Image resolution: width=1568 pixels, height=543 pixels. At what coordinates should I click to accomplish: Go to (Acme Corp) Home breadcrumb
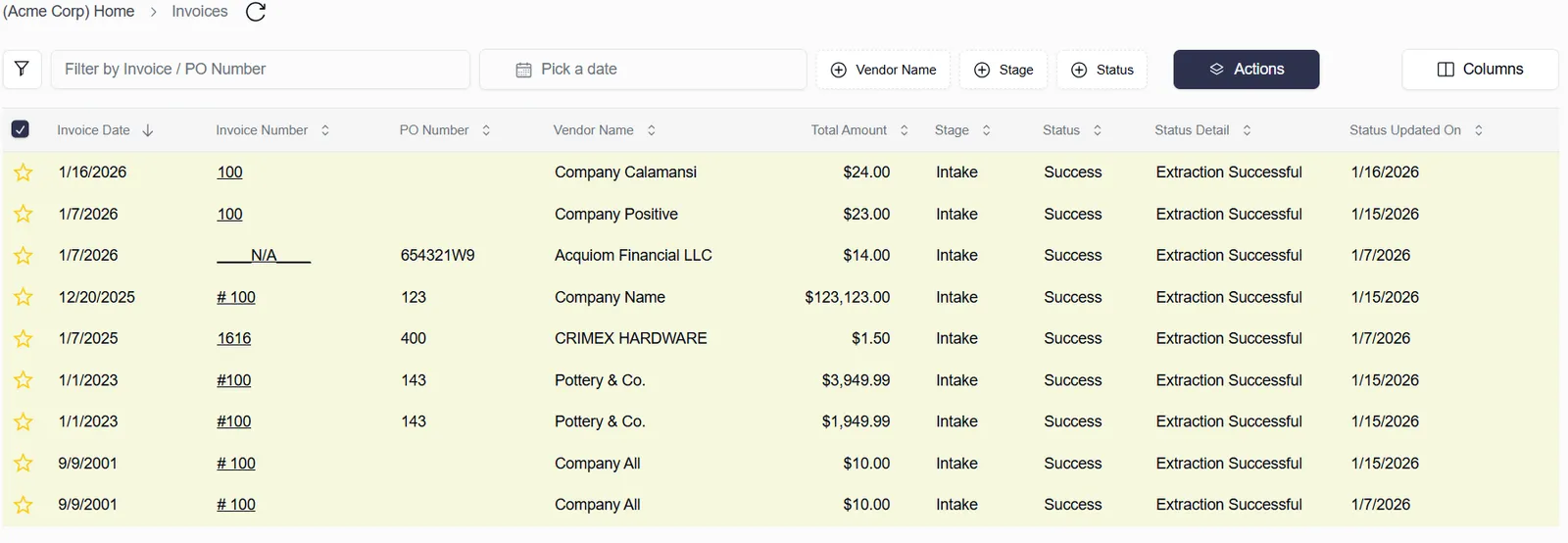click(69, 12)
